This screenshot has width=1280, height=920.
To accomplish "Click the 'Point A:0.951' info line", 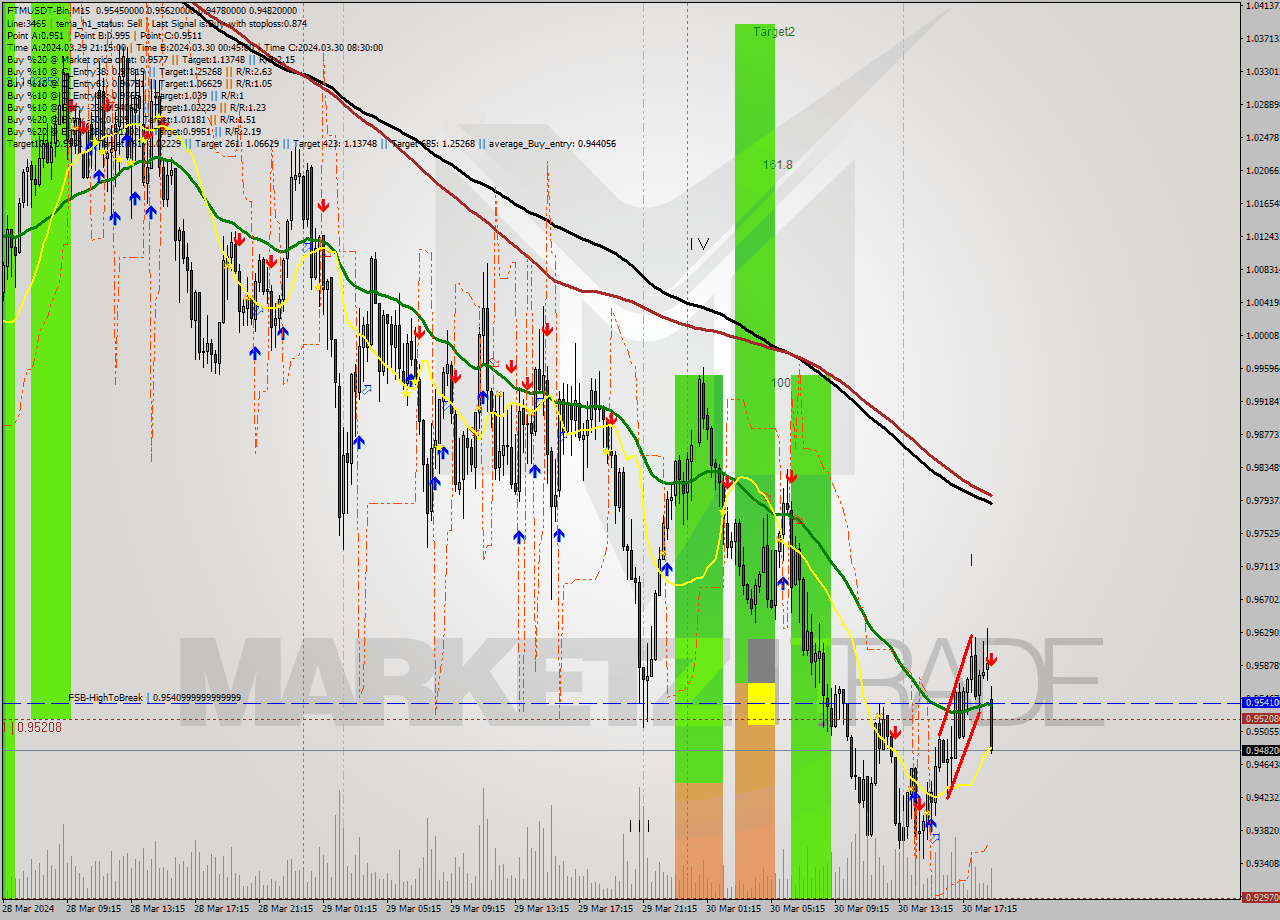I will tap(36, 35).
